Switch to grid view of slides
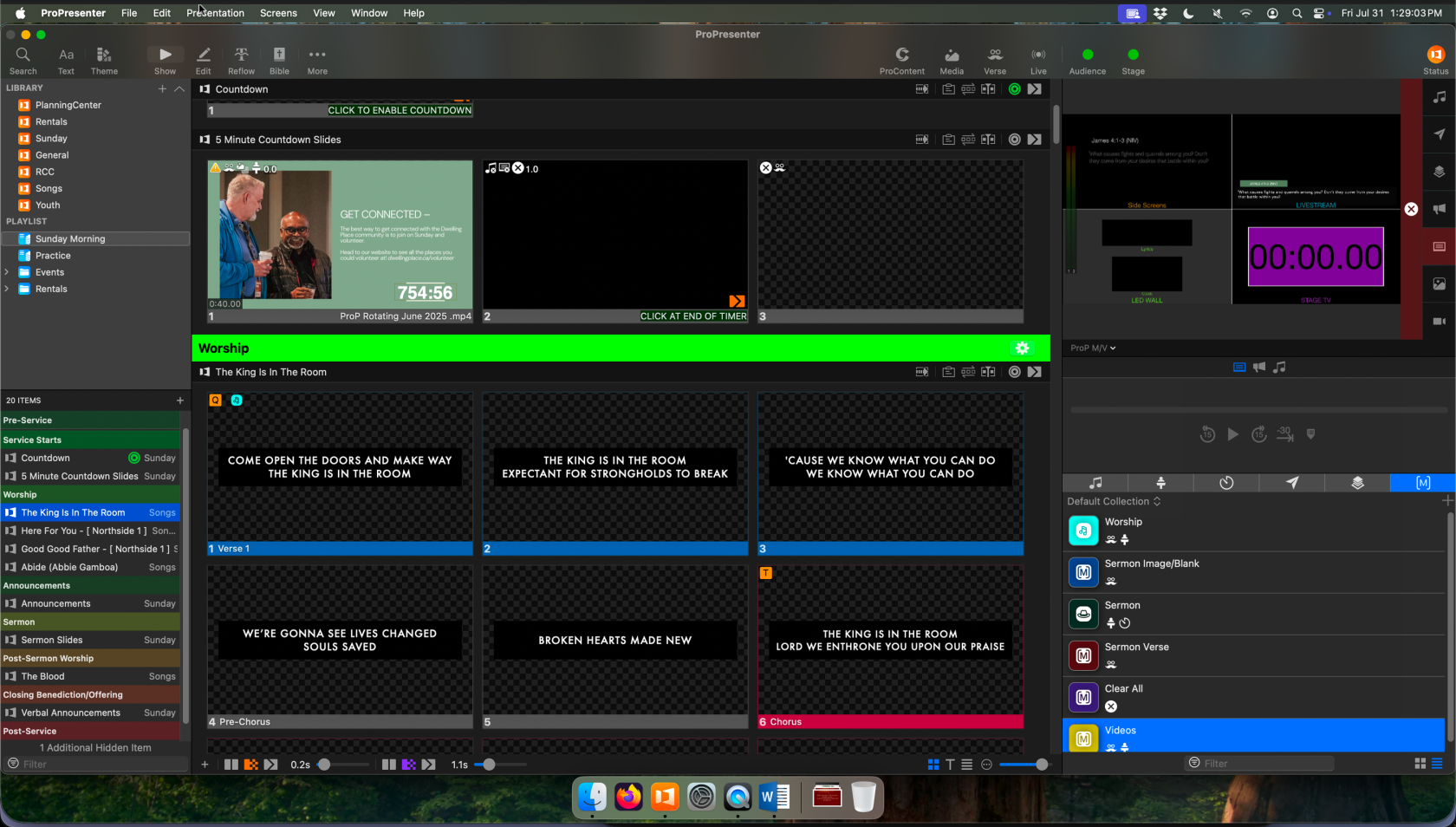Image resolution: width=1456 pixels, height=827 pixels. pos(933,765)
